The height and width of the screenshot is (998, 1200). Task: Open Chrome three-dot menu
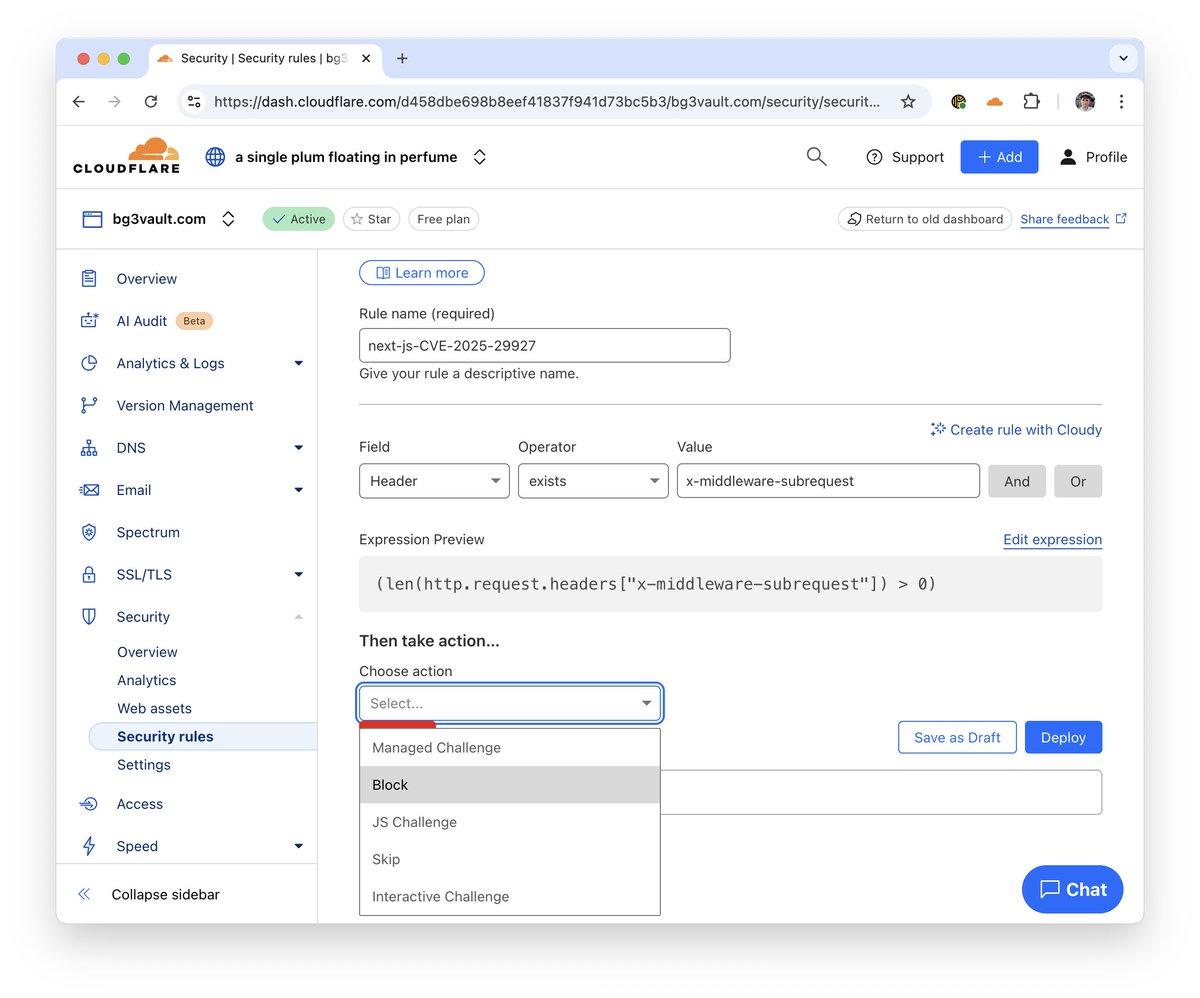click(1121, 101)
